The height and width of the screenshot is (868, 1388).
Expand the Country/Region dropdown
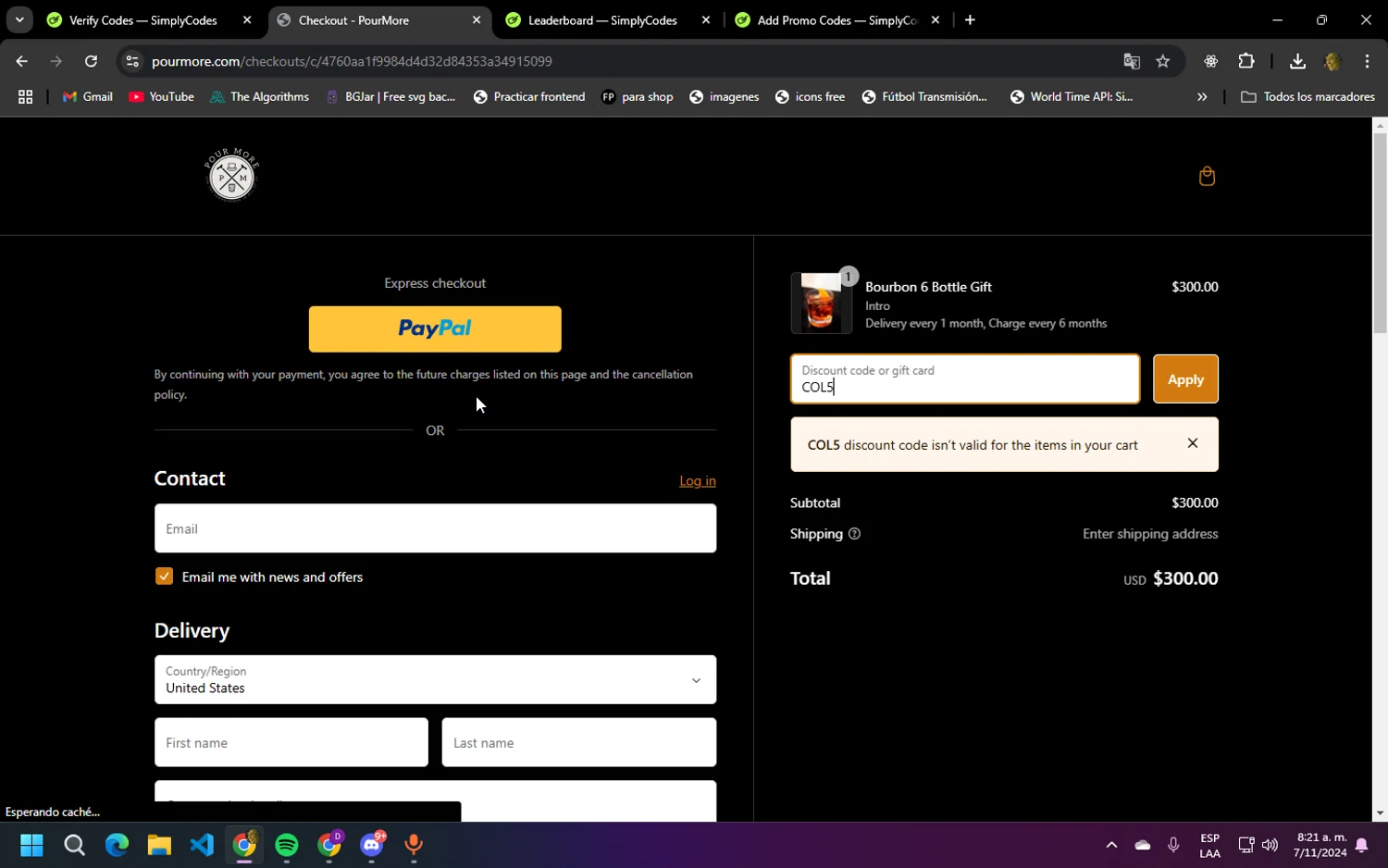tap(435, 680)
